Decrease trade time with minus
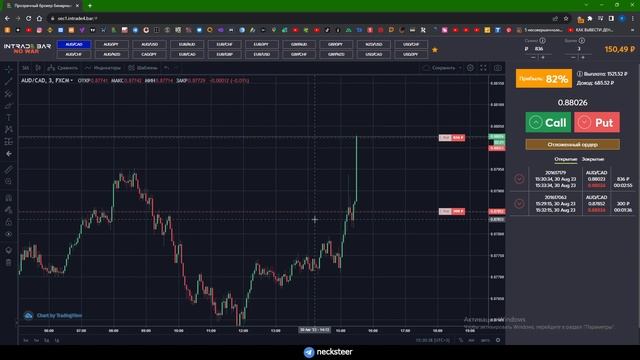Image resolution: width=640 pixels, height=360 pixels. pos(573,58)
